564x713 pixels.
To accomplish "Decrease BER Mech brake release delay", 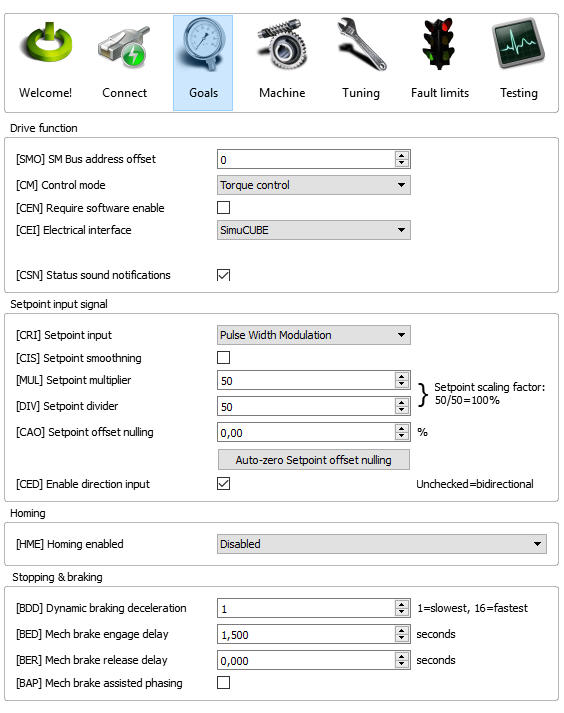I will 401,664.
